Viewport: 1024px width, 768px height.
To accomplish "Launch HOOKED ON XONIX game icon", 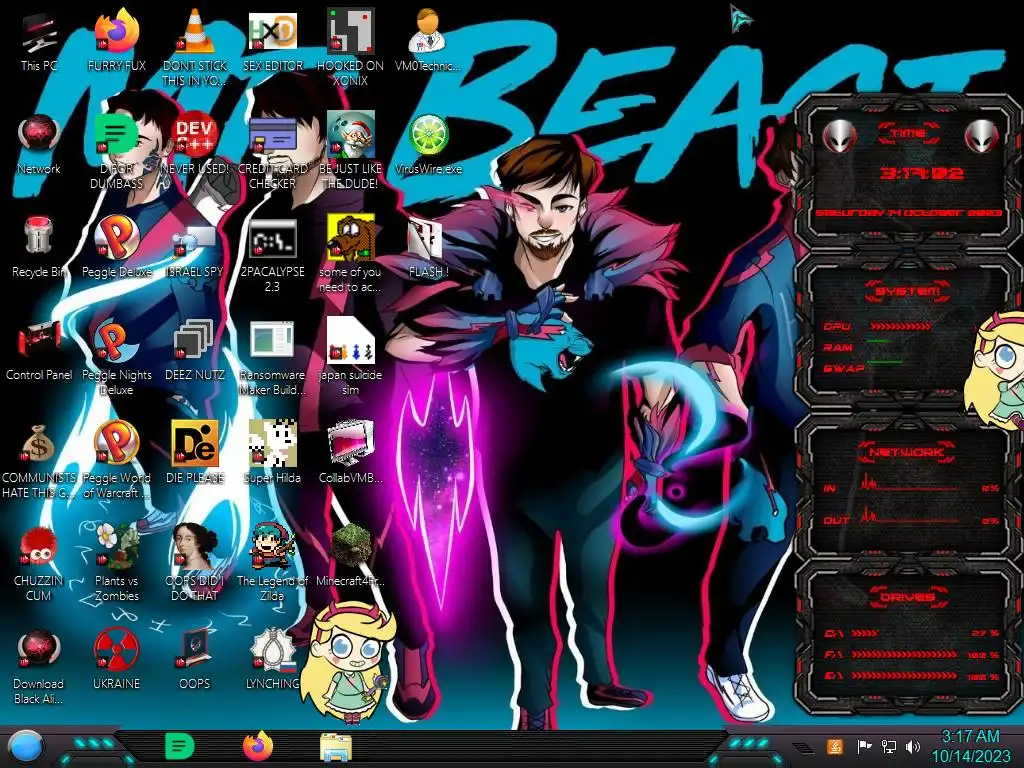I will [x=350, y=47].
